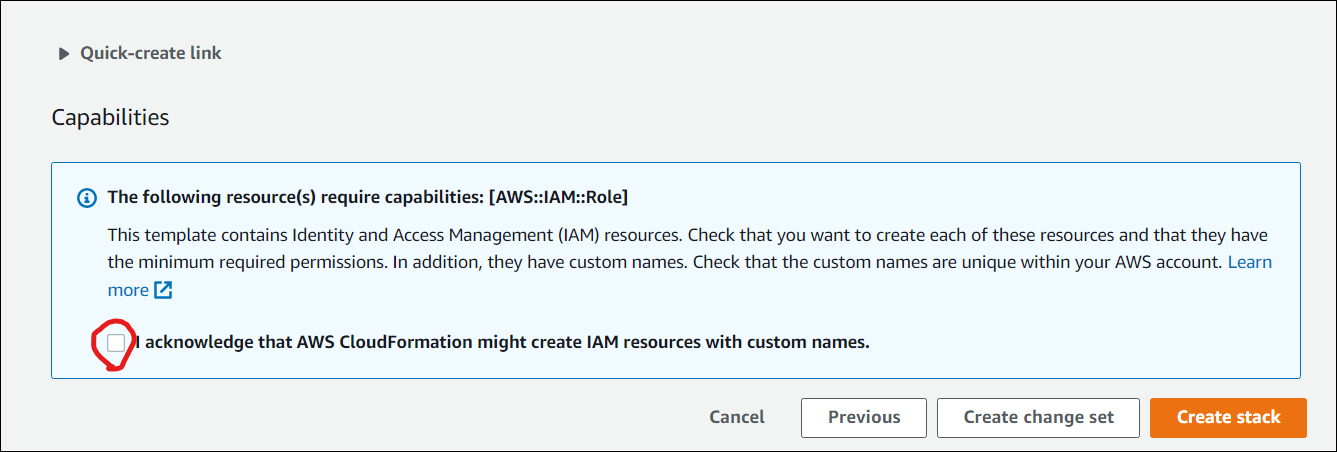Click the [AWS::IAM::Role] resource text

click(558, 198)
